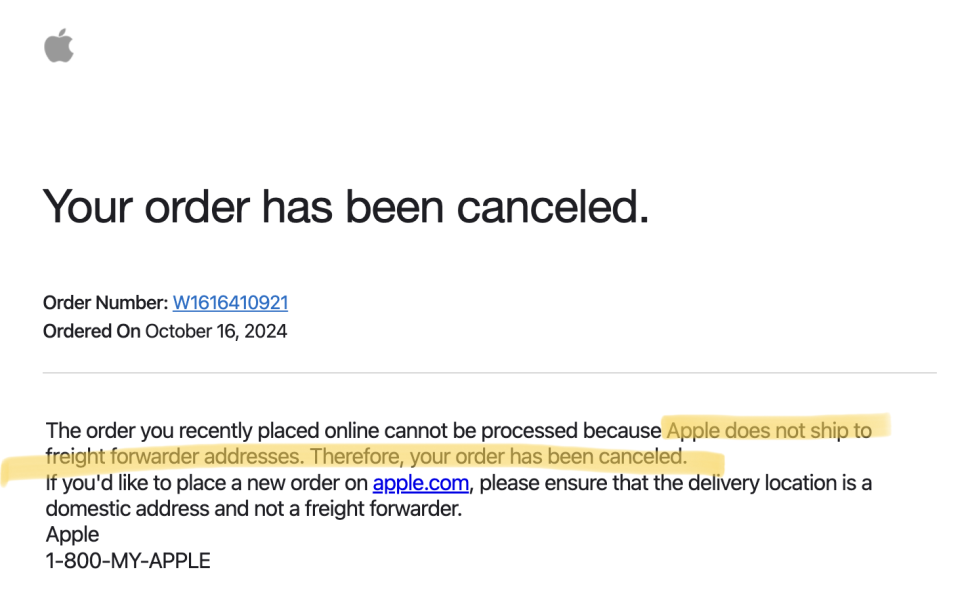Click the "Ordered On" label
This screenshot has height=602, width=966.
point(92,331)
